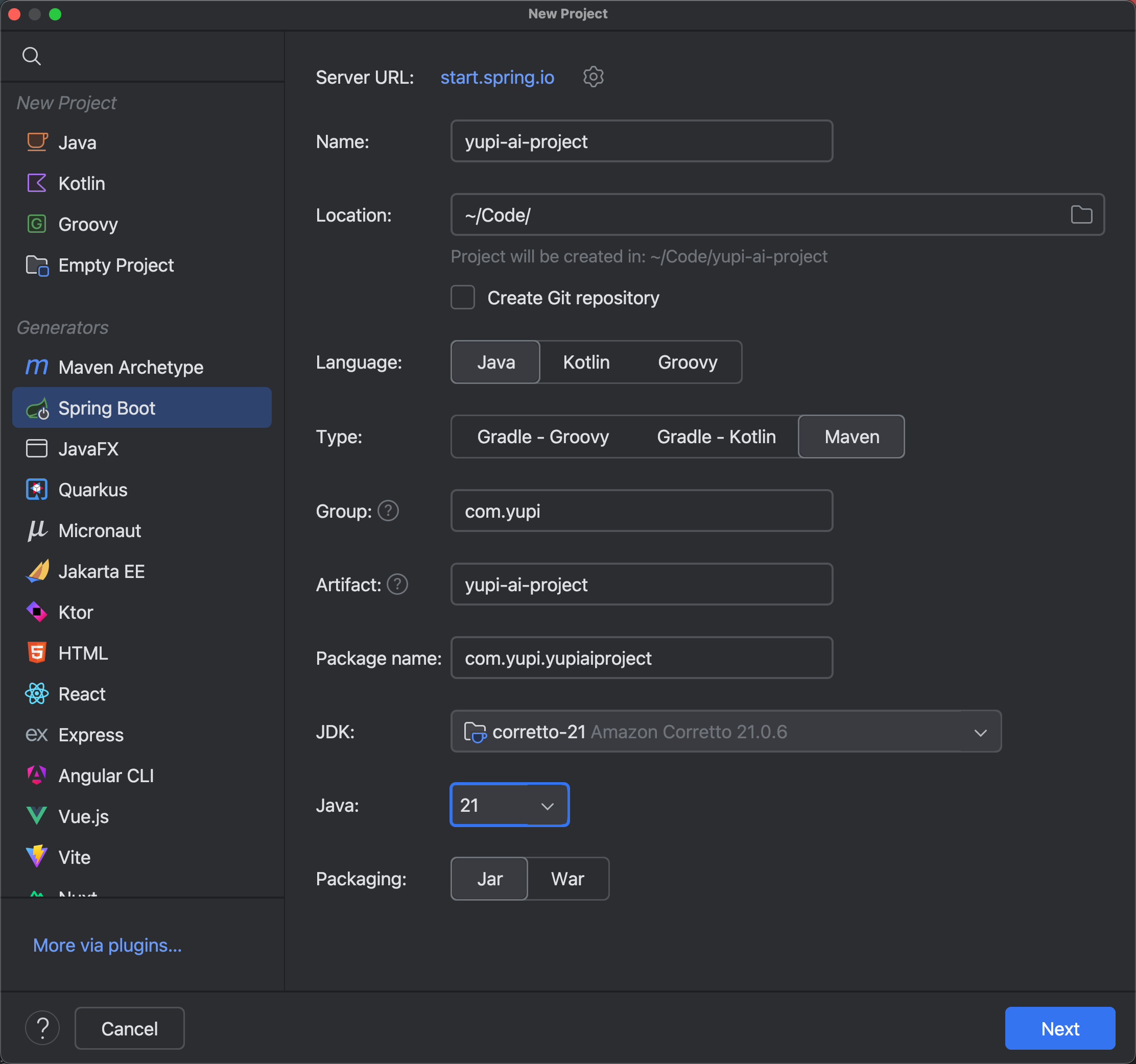Select Maven Archetype generator
Image resolution: width=1136 pixels, height=1064 pixels.
(130, 367)
